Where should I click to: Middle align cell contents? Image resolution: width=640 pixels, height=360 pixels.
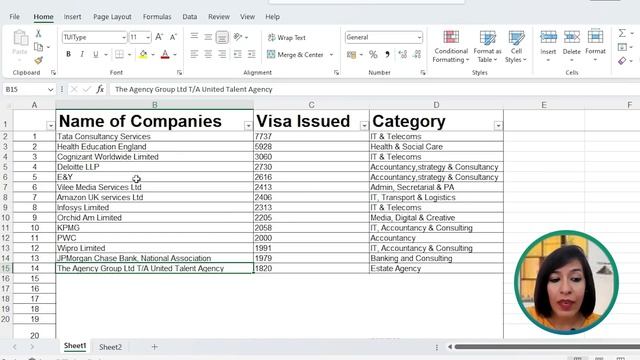(208, 37)
